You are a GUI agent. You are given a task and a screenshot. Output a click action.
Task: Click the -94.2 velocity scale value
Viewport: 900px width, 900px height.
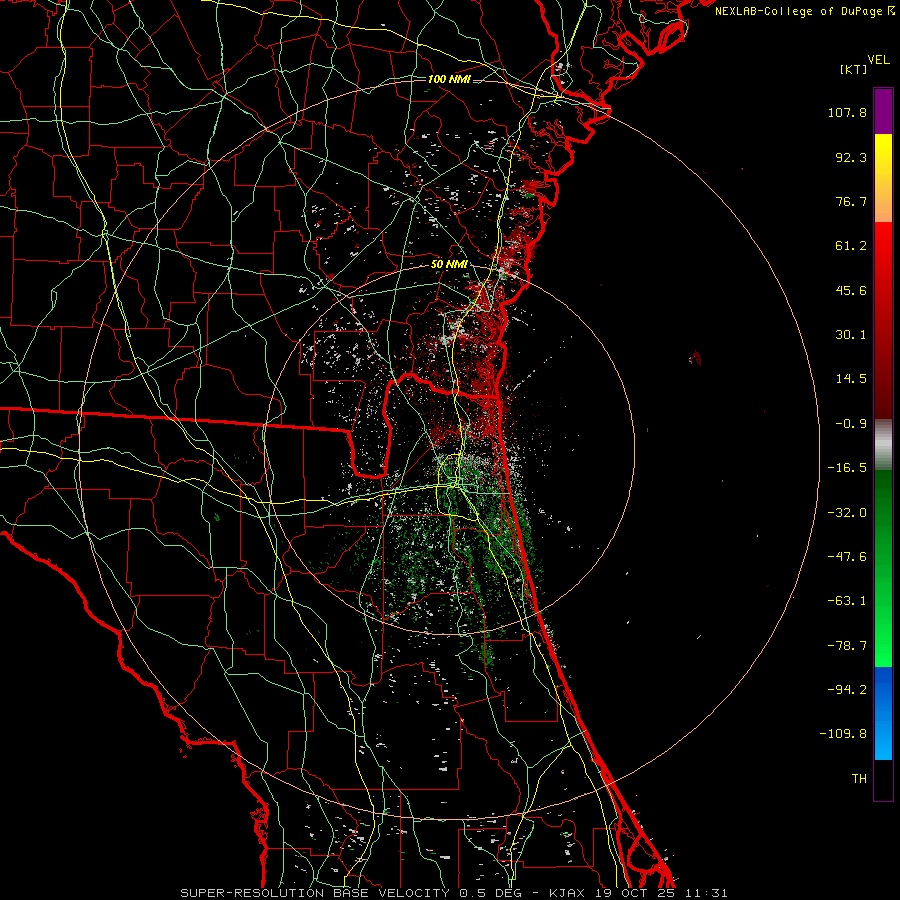(847, 689)
